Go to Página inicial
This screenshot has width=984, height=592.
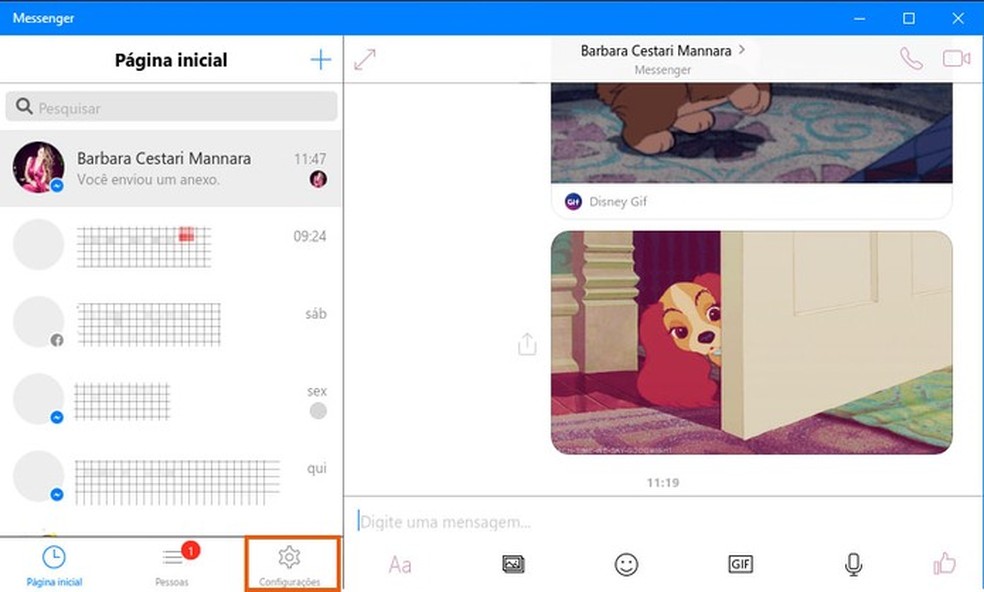[x=53, y=563]
